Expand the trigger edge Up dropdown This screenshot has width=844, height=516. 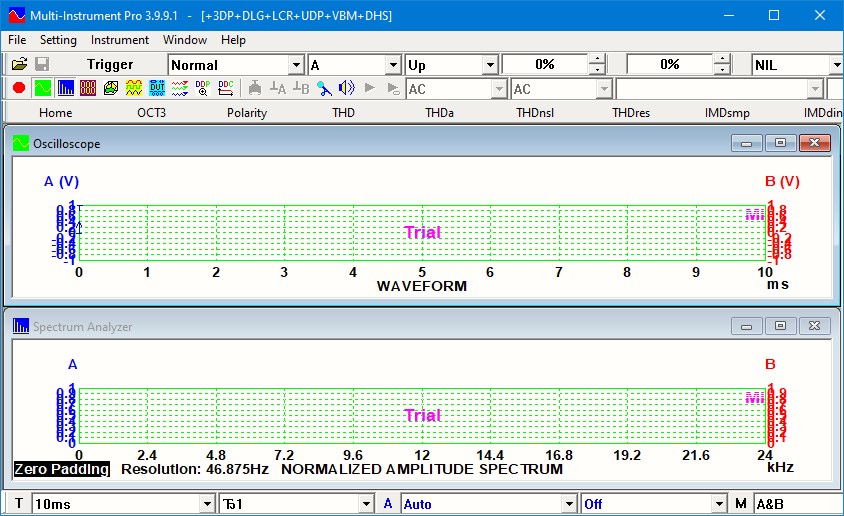[490, 65]
